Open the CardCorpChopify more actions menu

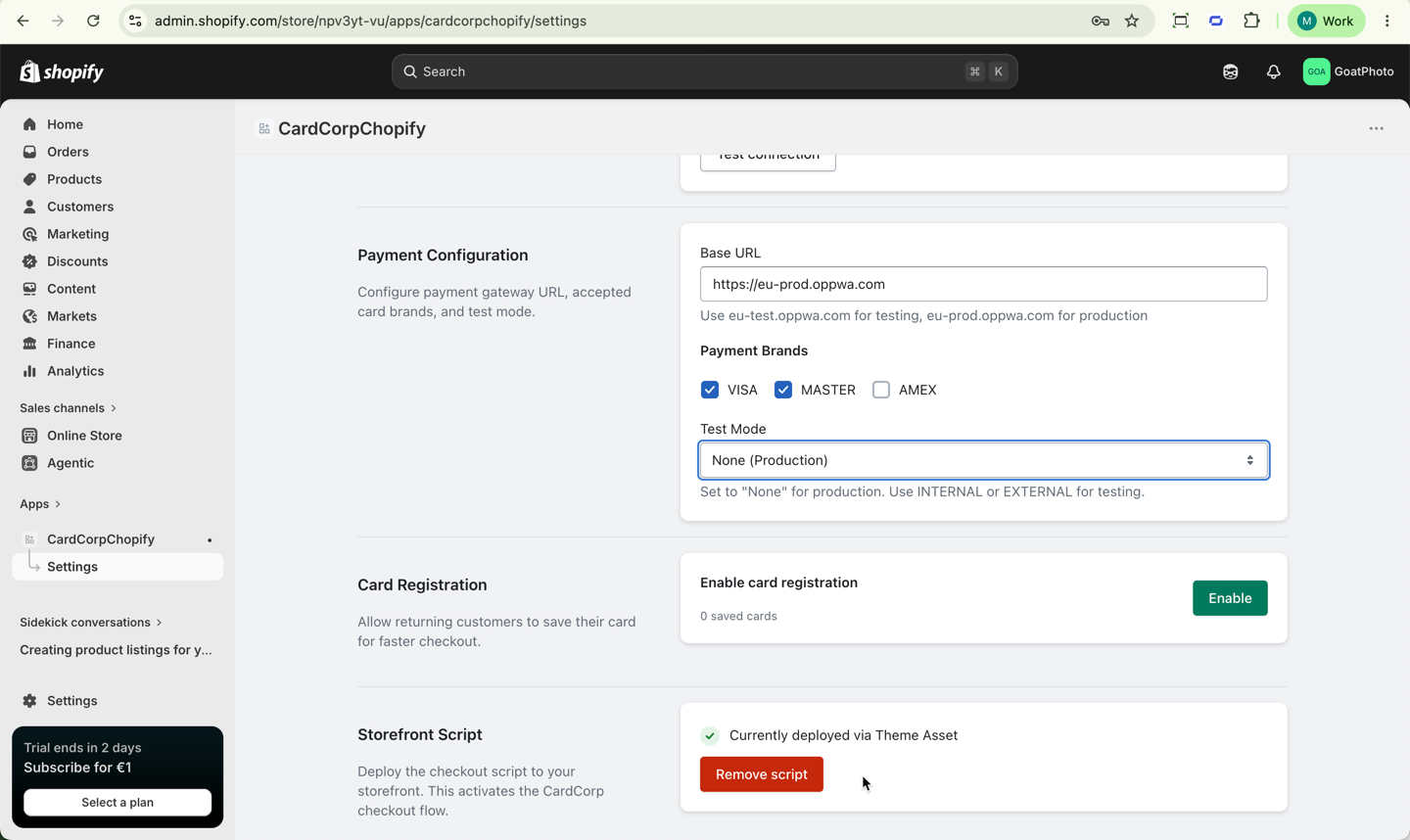click(x=1376, y=128)
